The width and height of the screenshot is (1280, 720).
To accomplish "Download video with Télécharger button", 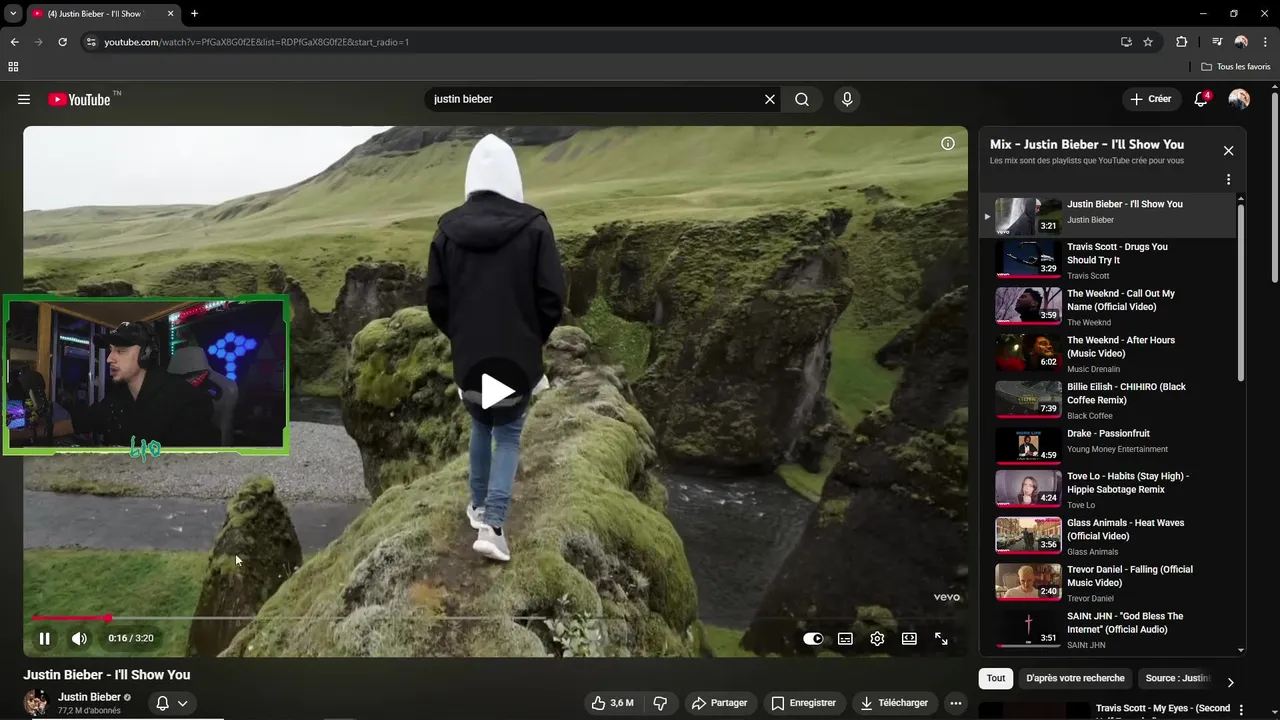I will (x=895, y=703).
